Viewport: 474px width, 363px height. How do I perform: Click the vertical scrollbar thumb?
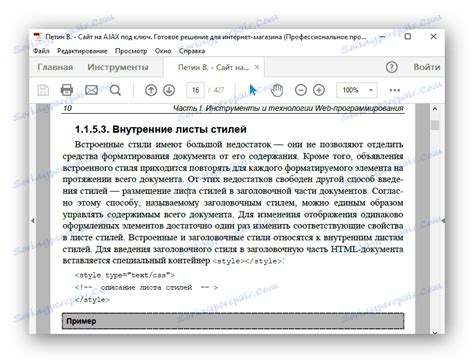435,125
